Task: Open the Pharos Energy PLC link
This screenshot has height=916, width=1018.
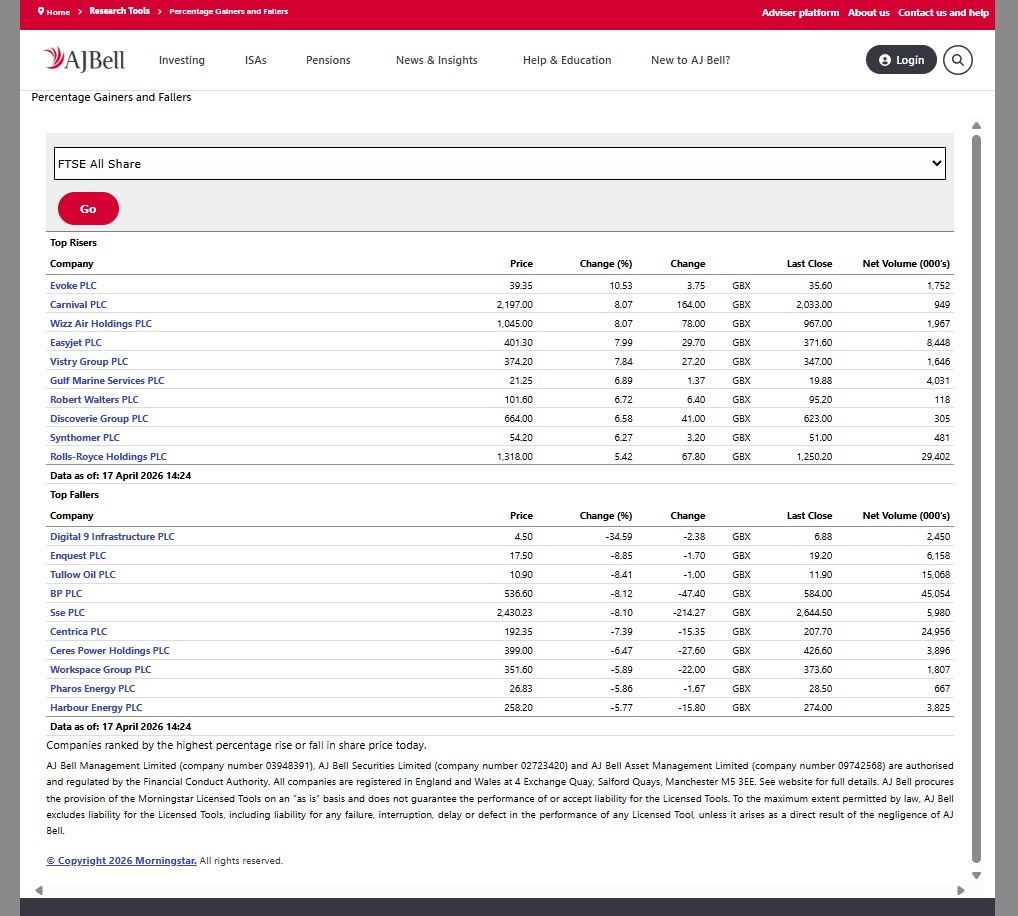Action: (92, 689)
